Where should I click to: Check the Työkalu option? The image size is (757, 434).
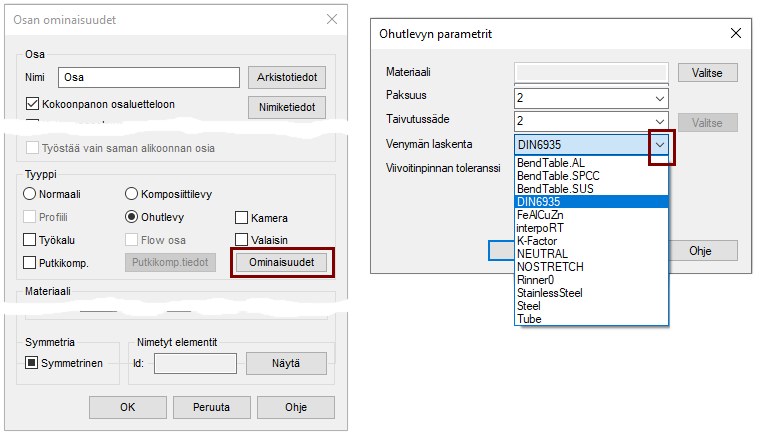(30, 240)
